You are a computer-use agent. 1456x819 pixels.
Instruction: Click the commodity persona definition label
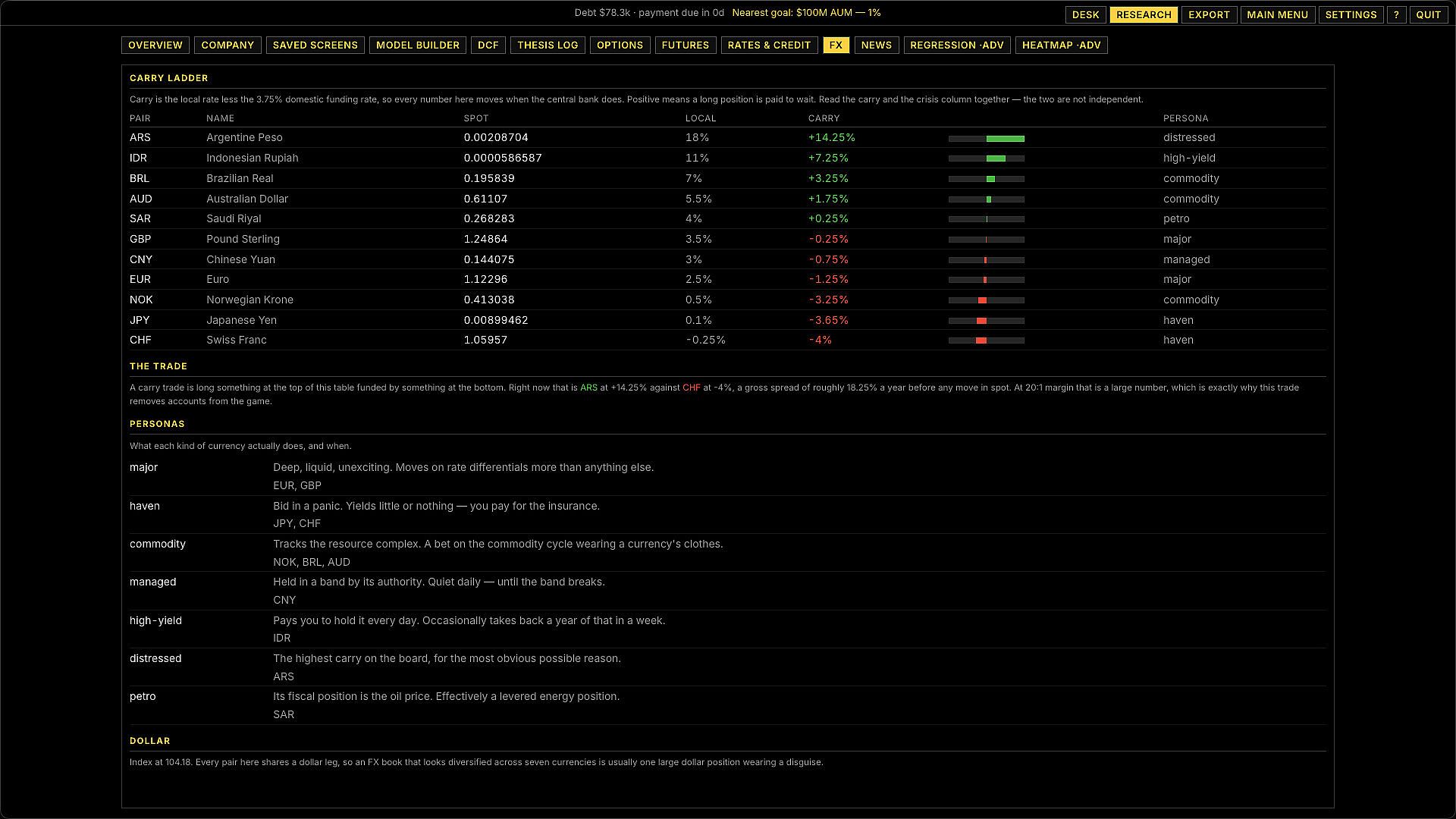tap(157, 544)
